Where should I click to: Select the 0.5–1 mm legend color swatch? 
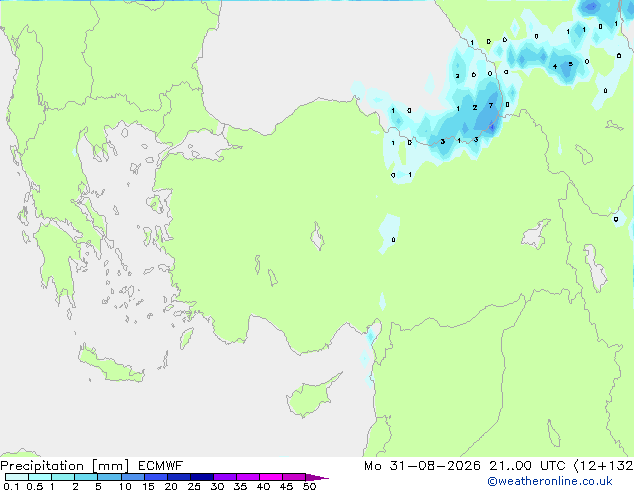click(40, 477)
